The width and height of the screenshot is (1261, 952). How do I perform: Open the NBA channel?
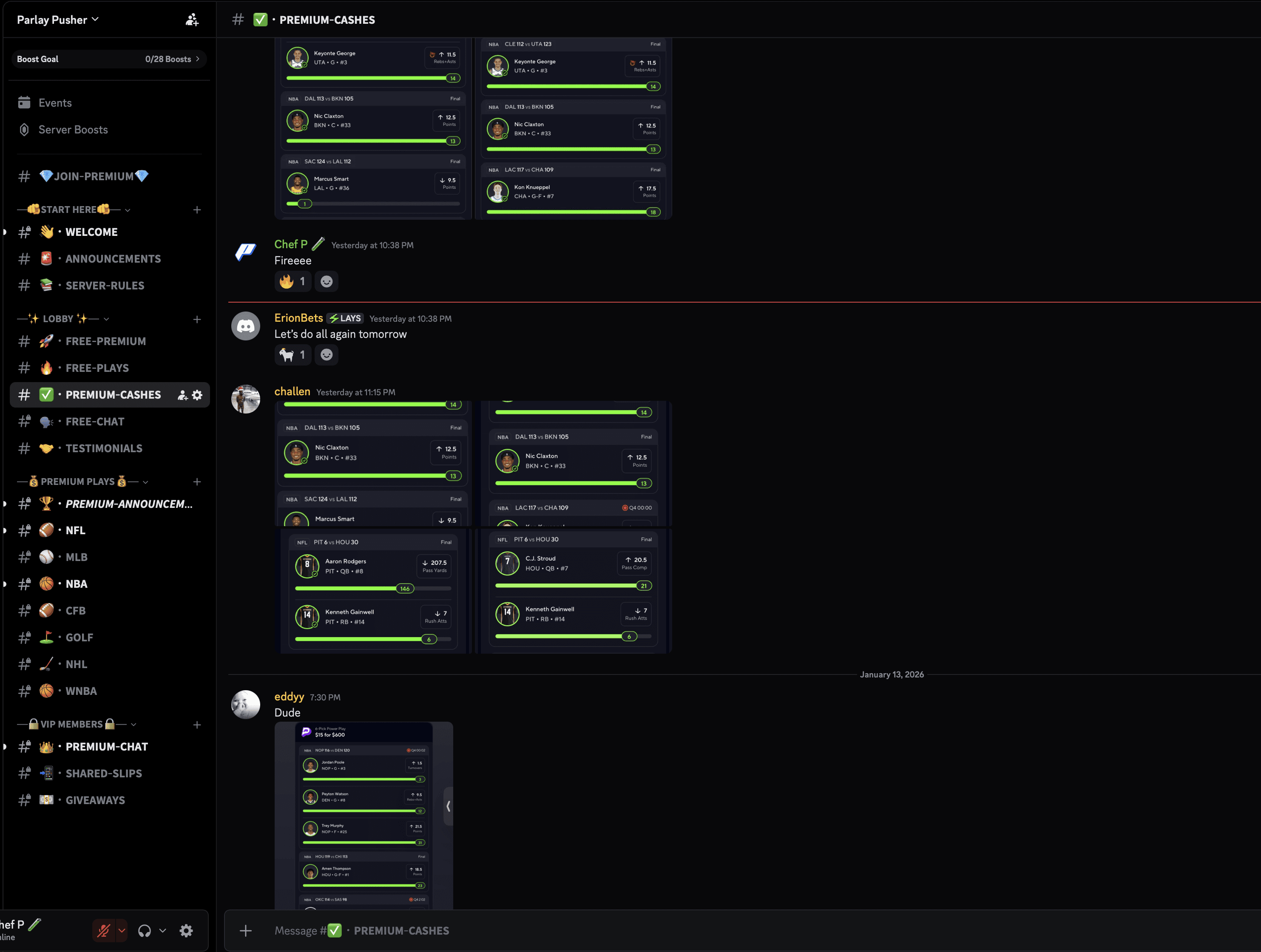(x=77, y=584)
